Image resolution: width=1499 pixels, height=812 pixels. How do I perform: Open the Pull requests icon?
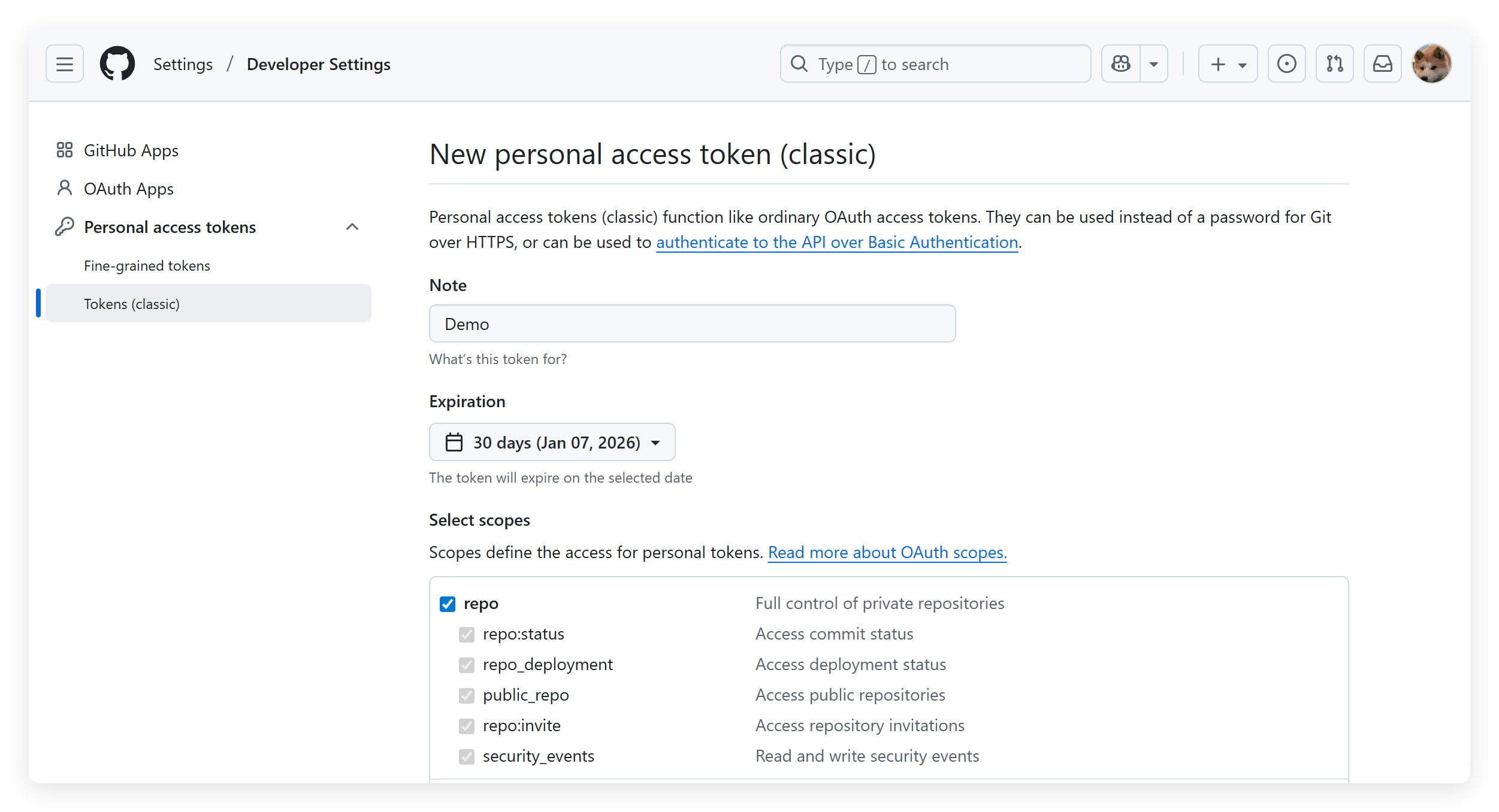[x=1334, y=63]
